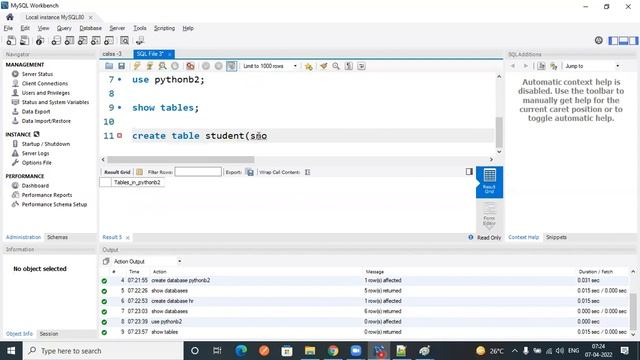The image size is (640, 360).
Task: Open the Scripting menu
Action: 164,28
